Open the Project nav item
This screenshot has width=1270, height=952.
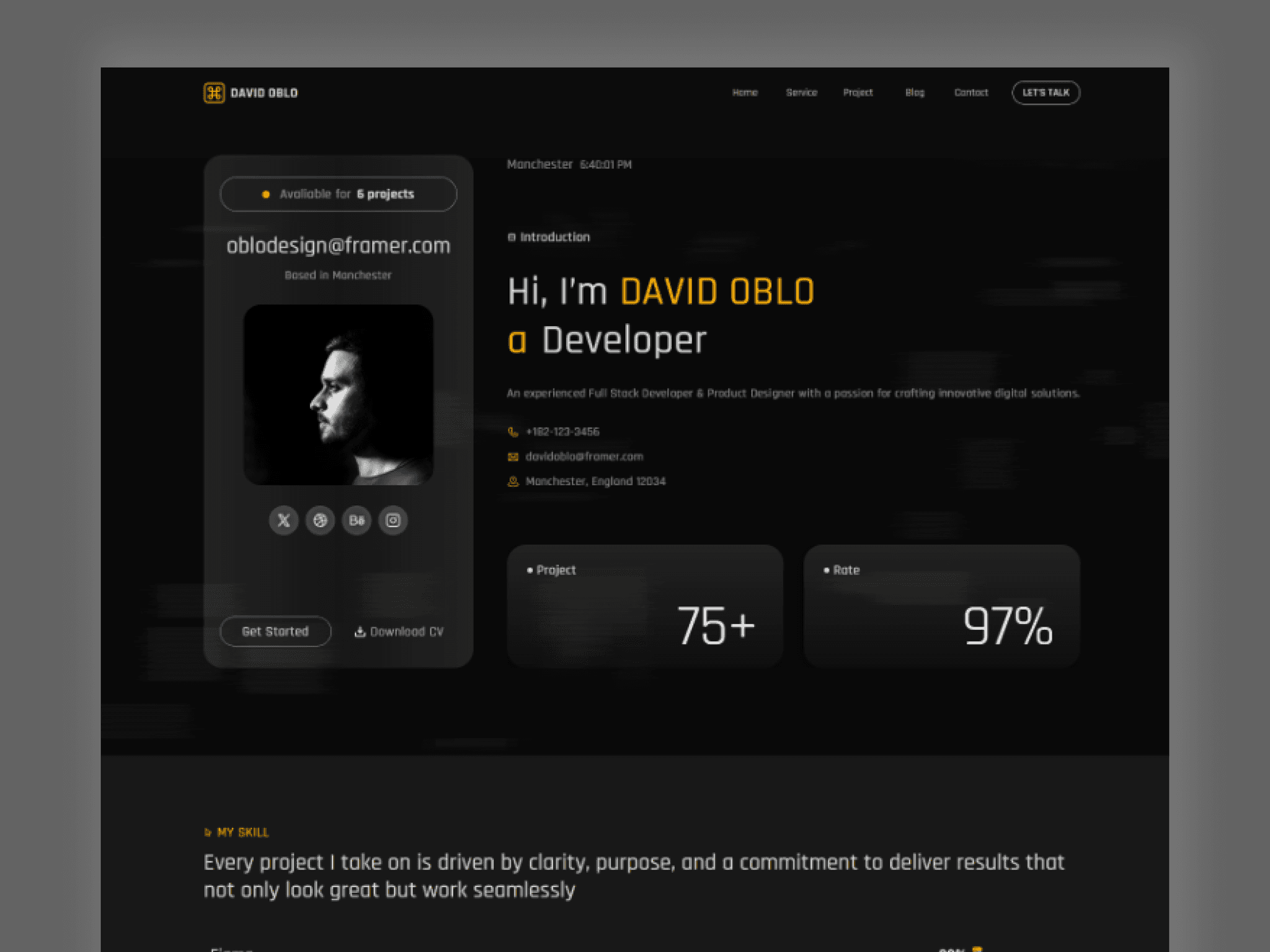858,93
